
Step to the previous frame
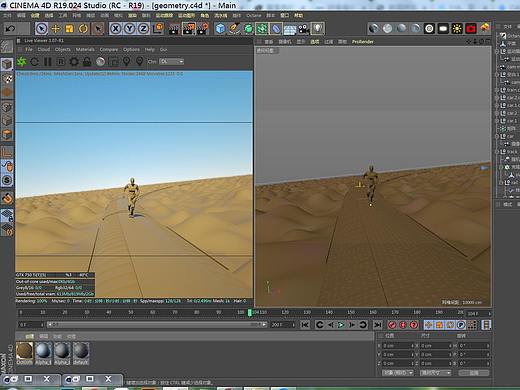click(x=330, y=325)
